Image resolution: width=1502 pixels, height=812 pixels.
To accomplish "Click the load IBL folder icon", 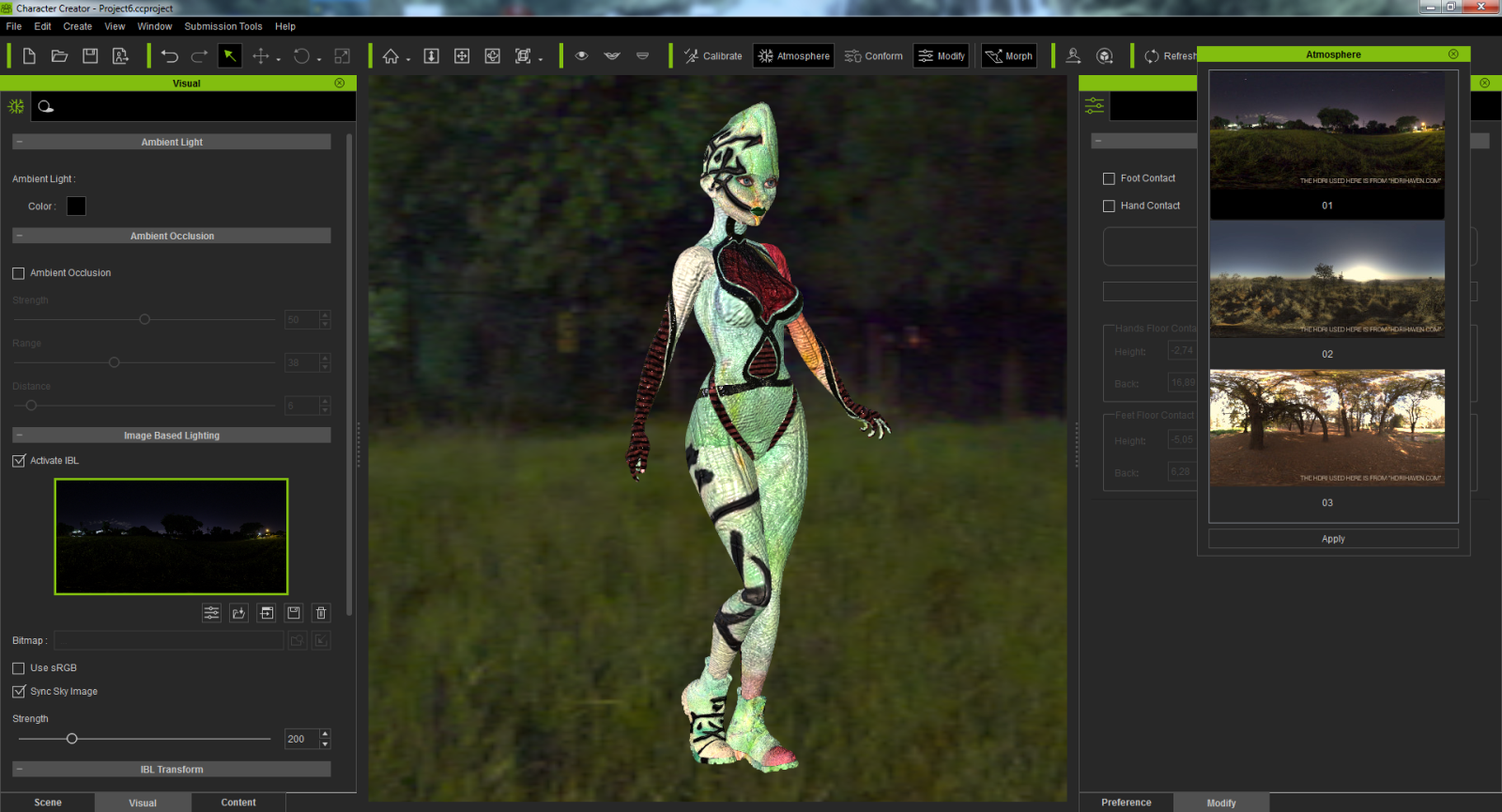I will tap(239, 613).
